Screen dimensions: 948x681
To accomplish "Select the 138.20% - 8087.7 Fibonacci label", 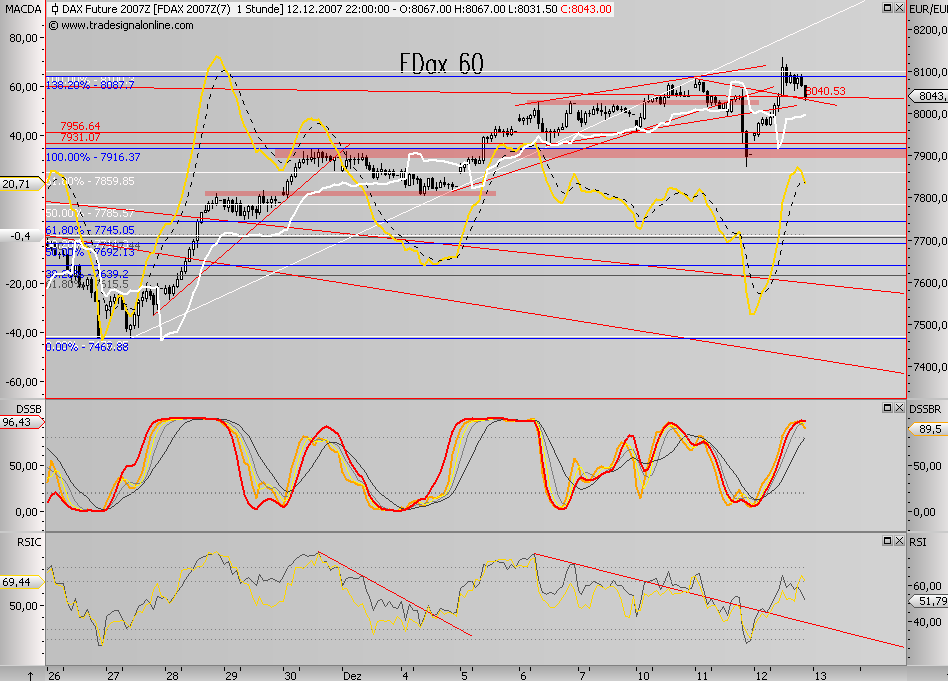I will 90,85.
